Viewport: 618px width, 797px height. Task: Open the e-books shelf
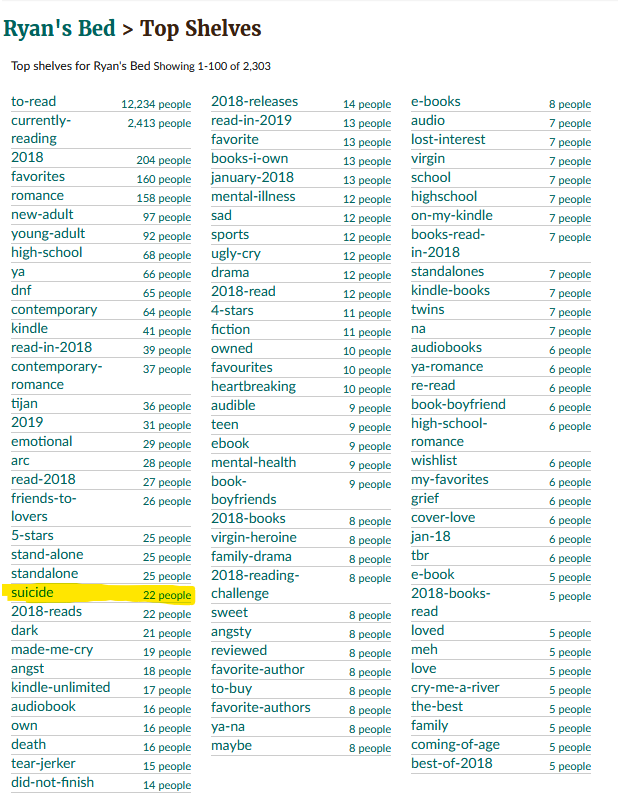tap(436, 102)
